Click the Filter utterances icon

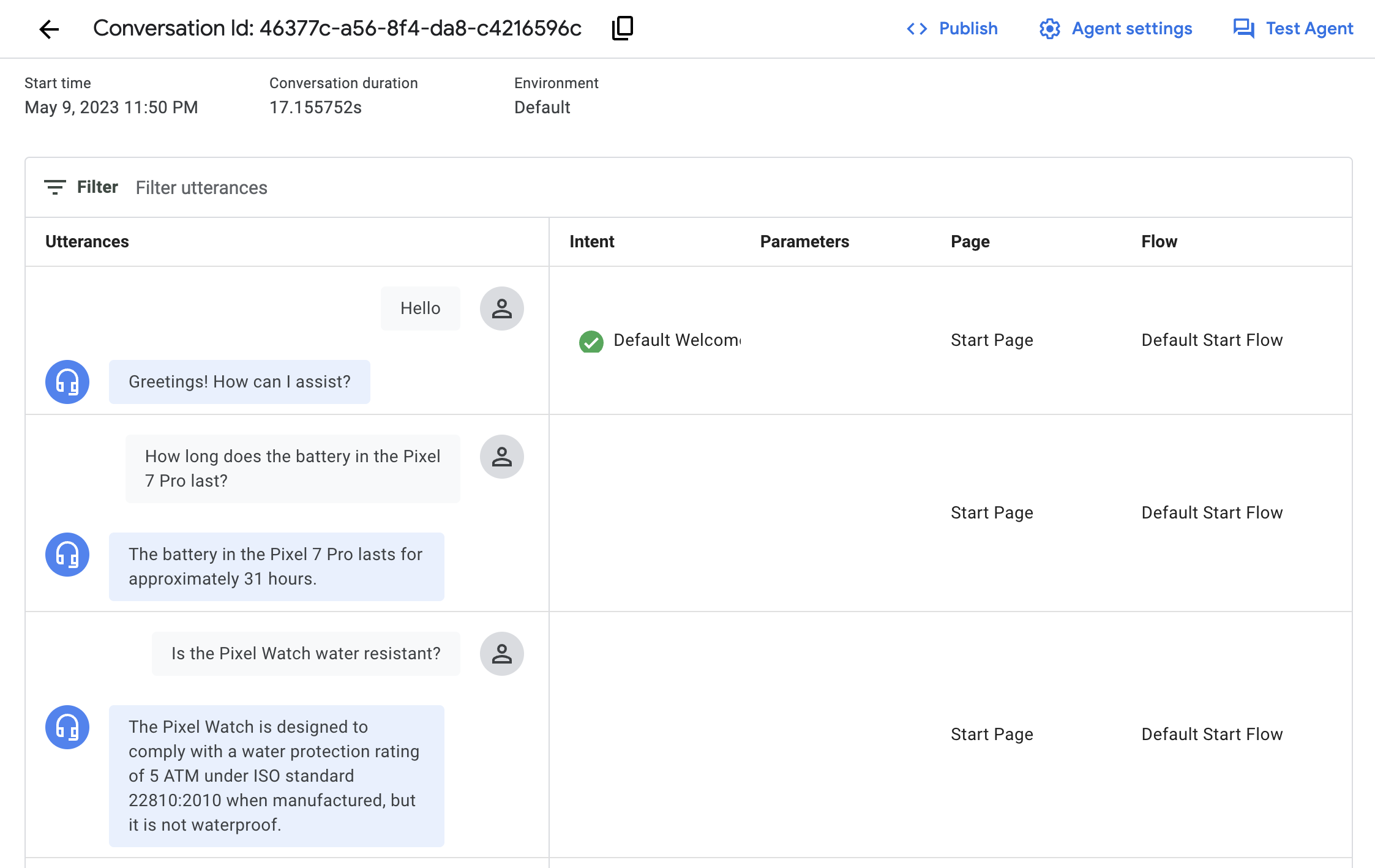[54, 187]
